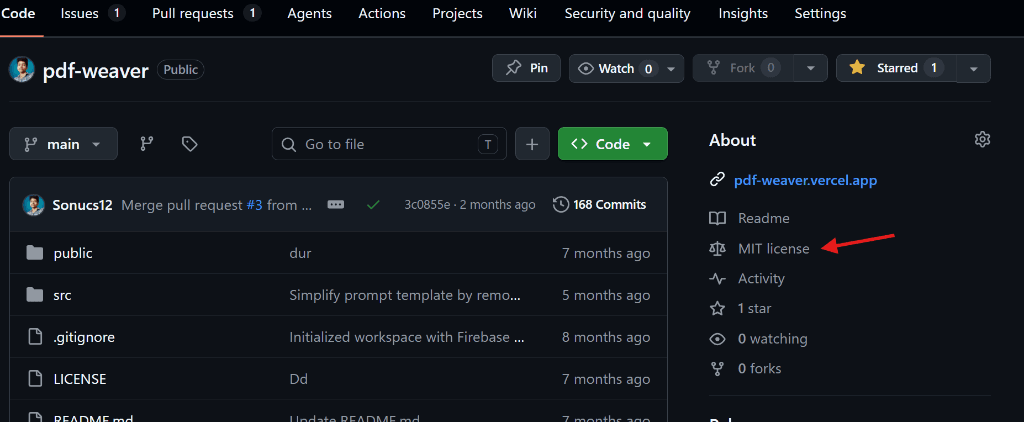Open the 1 star stargazers link
The image size is (1024, 422).
754,308
